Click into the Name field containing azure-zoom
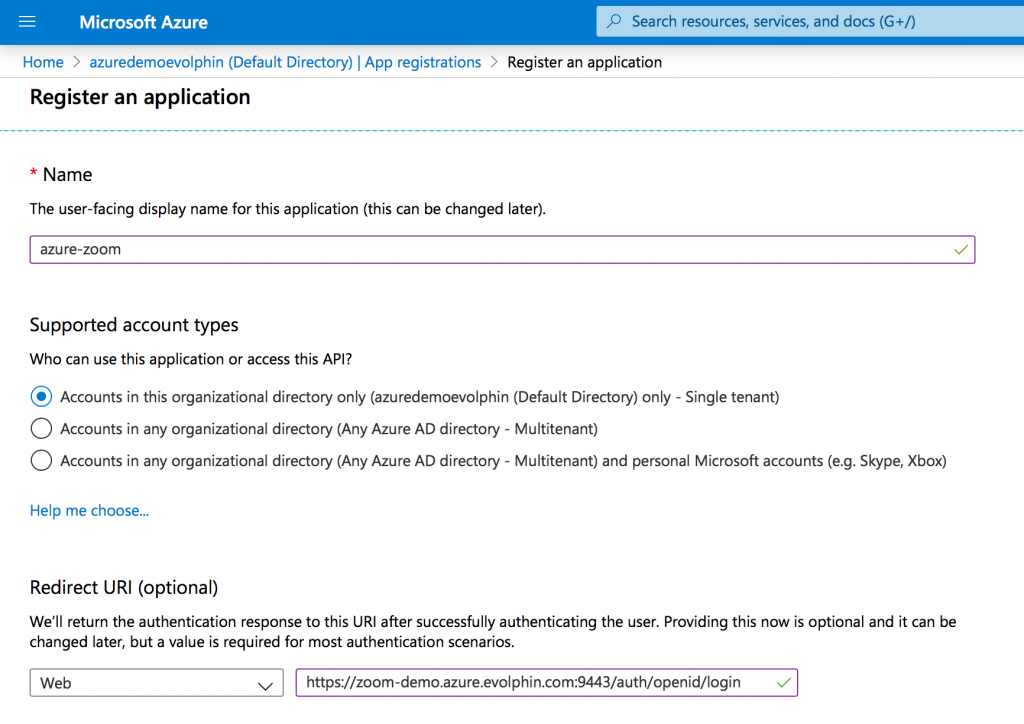 click(x=502, y=249)
